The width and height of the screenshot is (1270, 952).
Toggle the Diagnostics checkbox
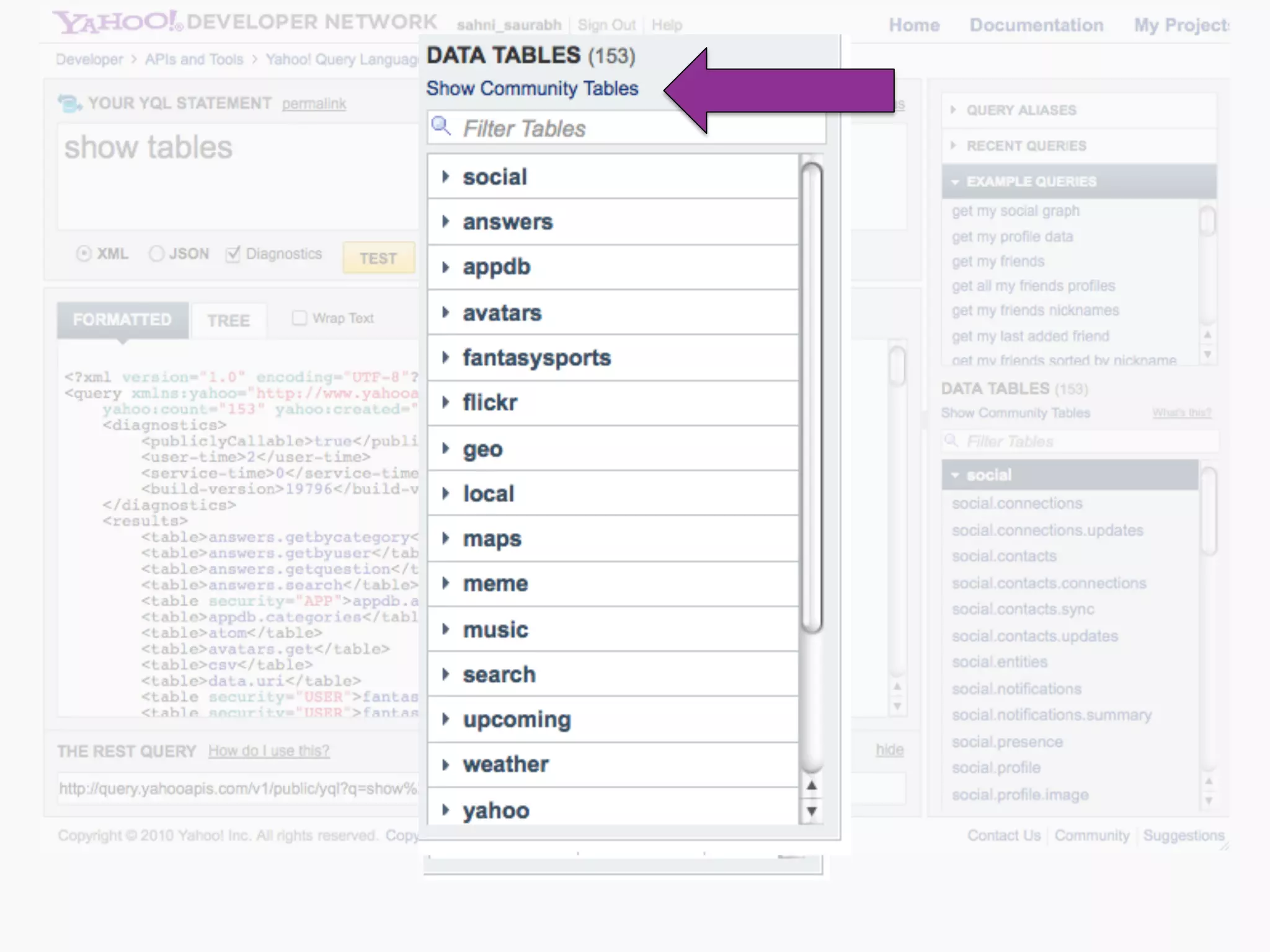tap(233, 253)
